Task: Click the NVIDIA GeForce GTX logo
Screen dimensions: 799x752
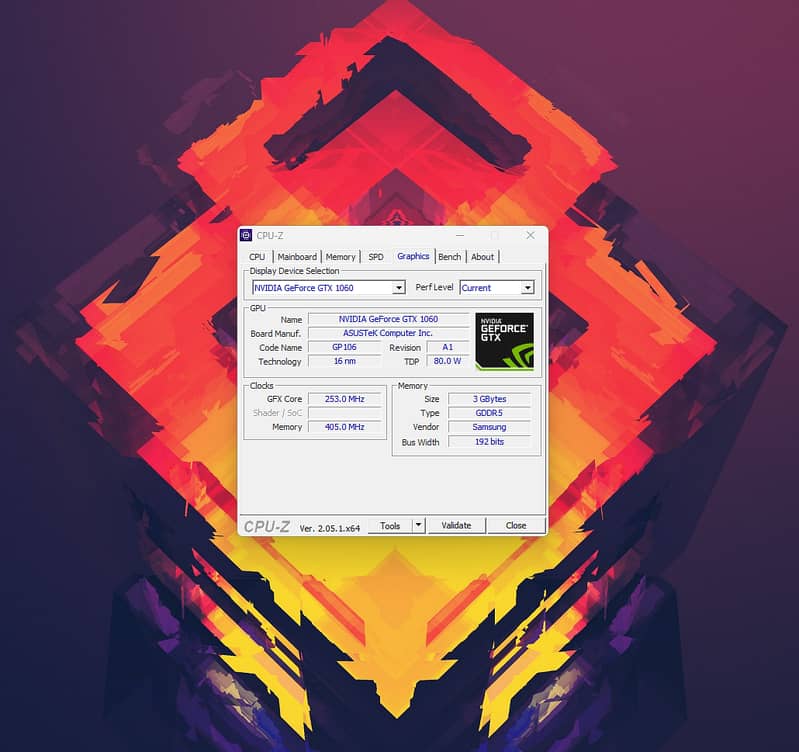Action: [x=505, y=341]
